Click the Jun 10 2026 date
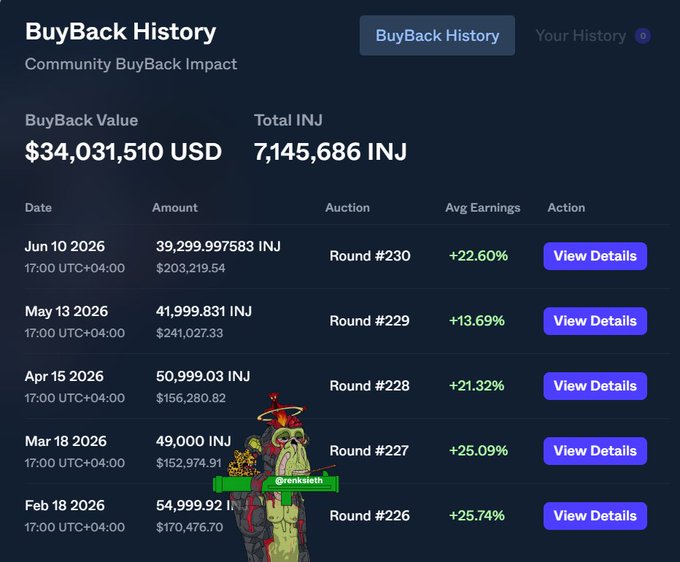This screenshot has width=680, height=562. 65,246
